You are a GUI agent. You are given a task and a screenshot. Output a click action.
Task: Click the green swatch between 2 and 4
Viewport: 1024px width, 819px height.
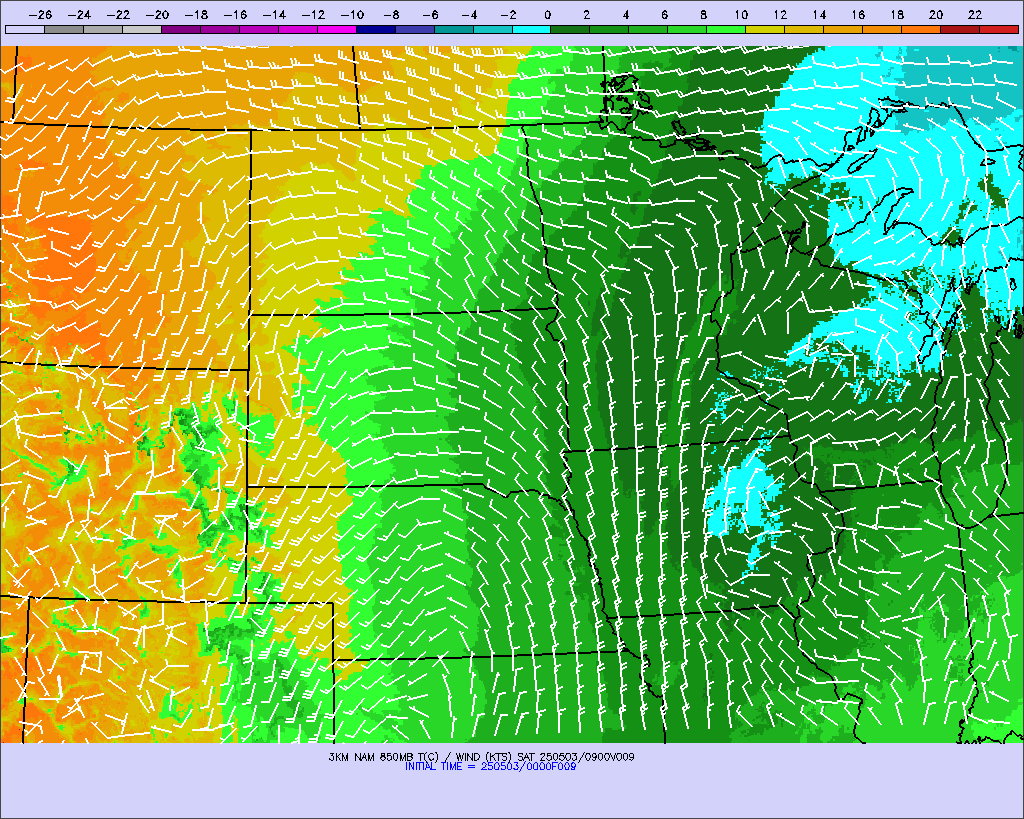pyautogui.click(x=609, y=29)
